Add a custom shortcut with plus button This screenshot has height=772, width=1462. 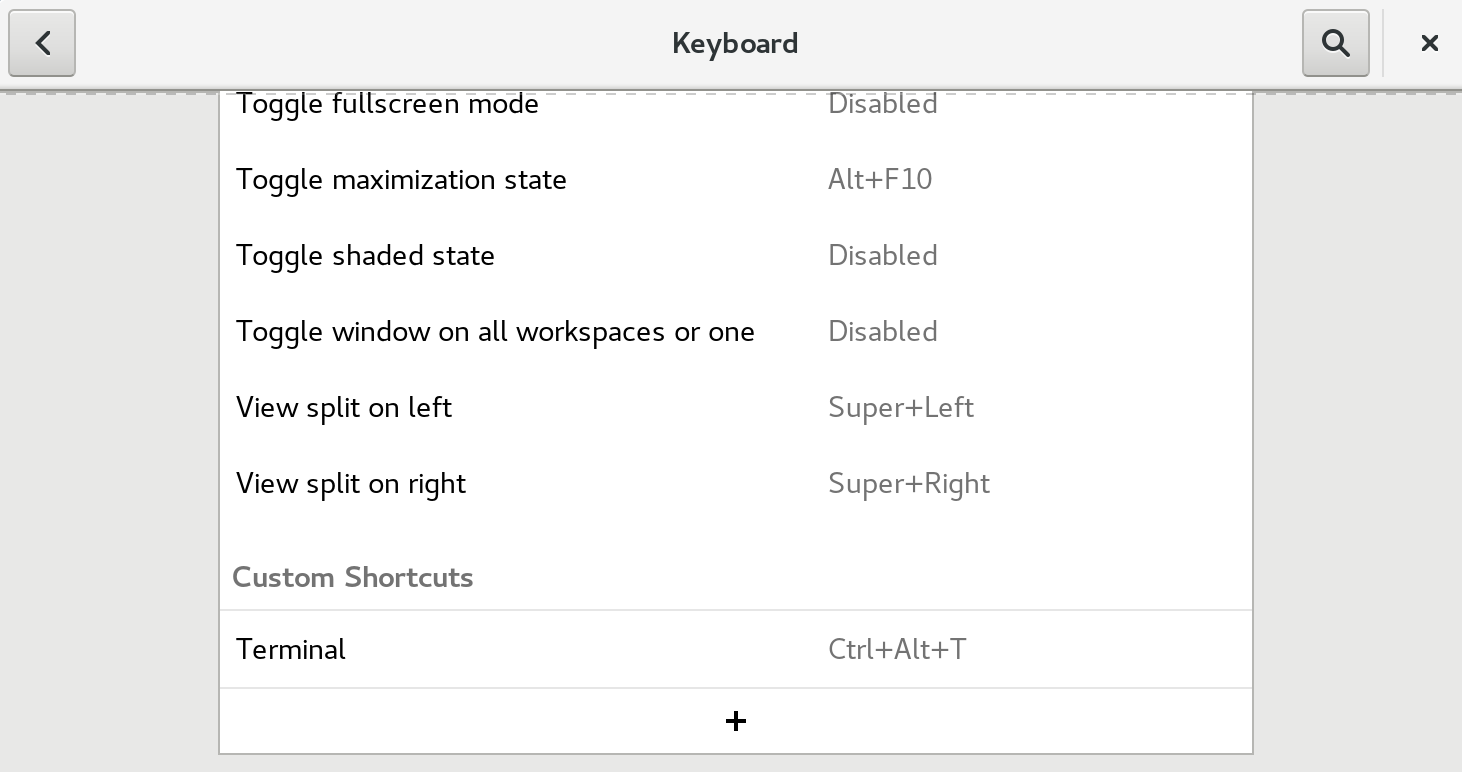click(736, 721)
